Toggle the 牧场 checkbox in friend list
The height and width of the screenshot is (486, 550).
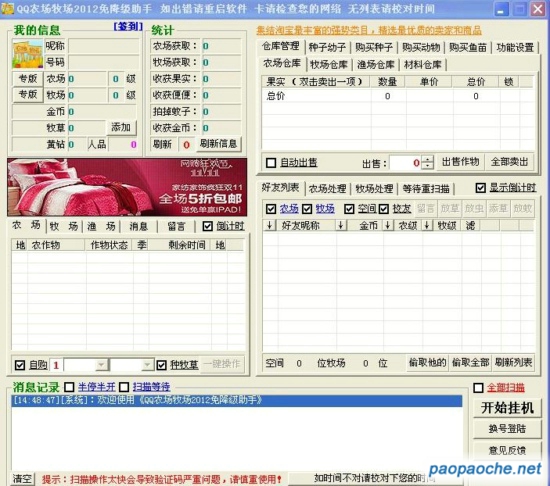(x=307, y=209)
